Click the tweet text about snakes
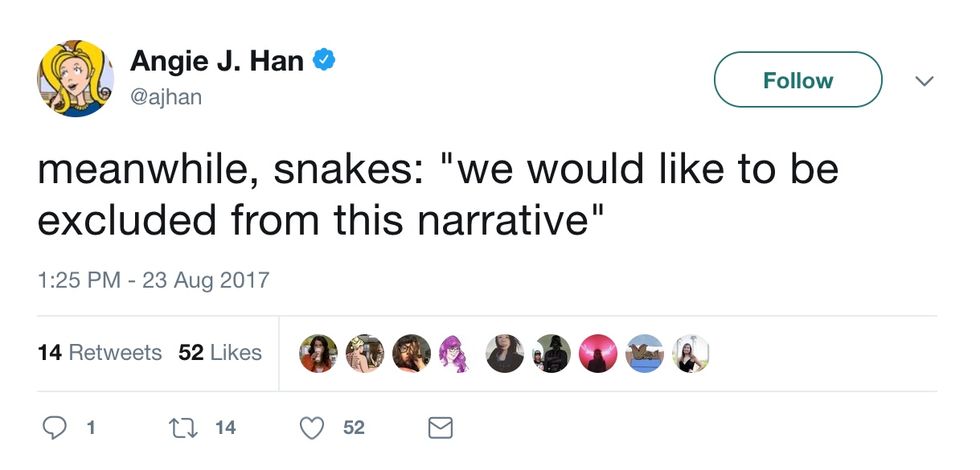The image size is (980, 470). point(437,194)
